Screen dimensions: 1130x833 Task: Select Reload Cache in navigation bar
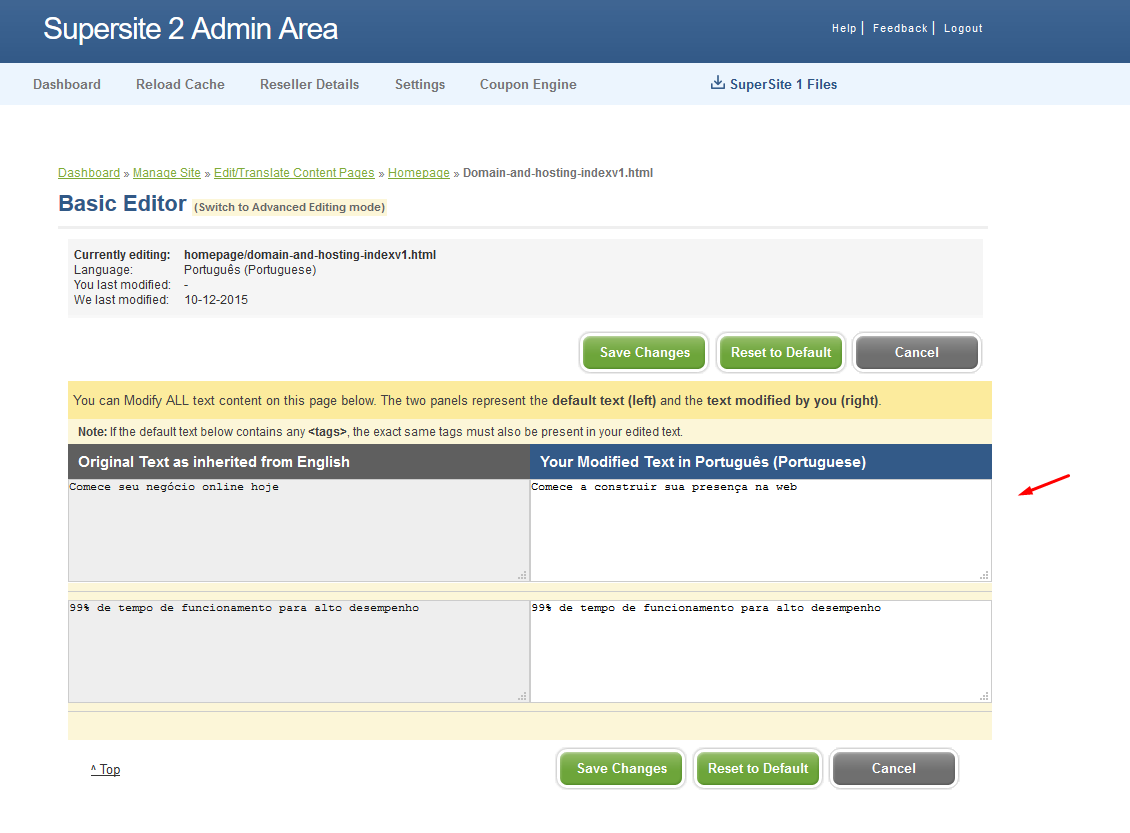180,84
